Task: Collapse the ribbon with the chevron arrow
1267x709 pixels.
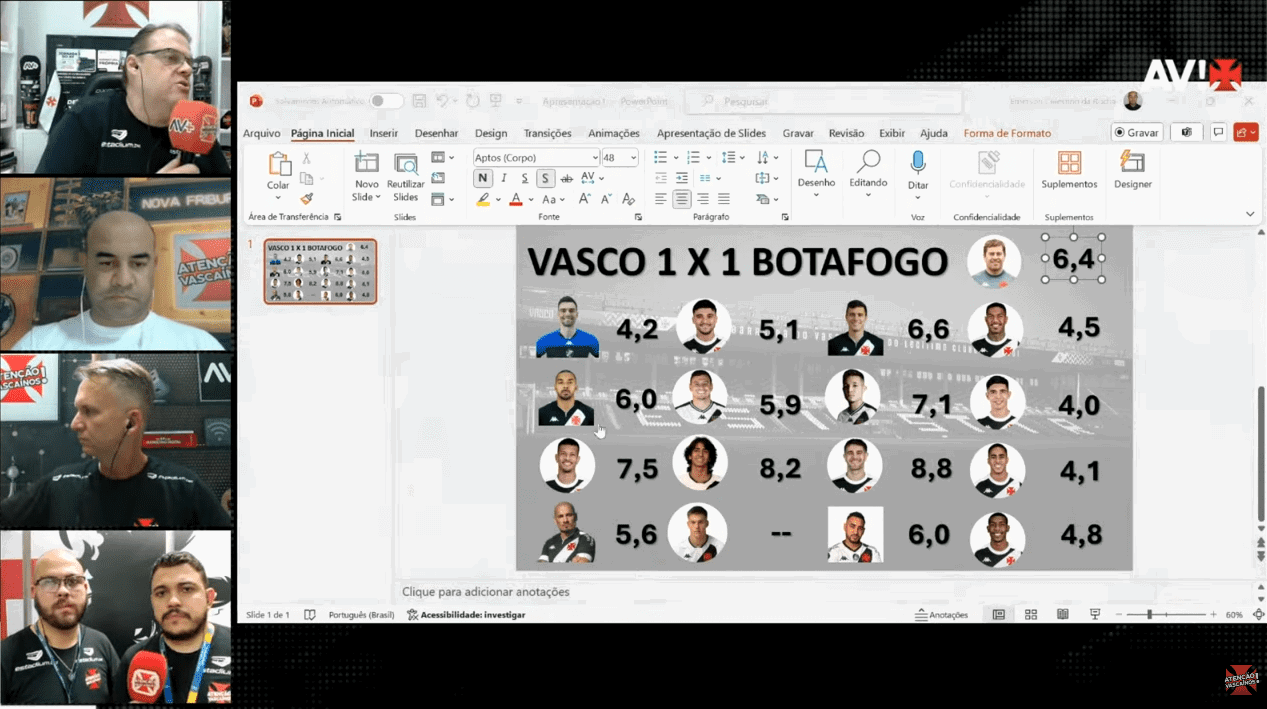Action: [x=1250, y=214]
